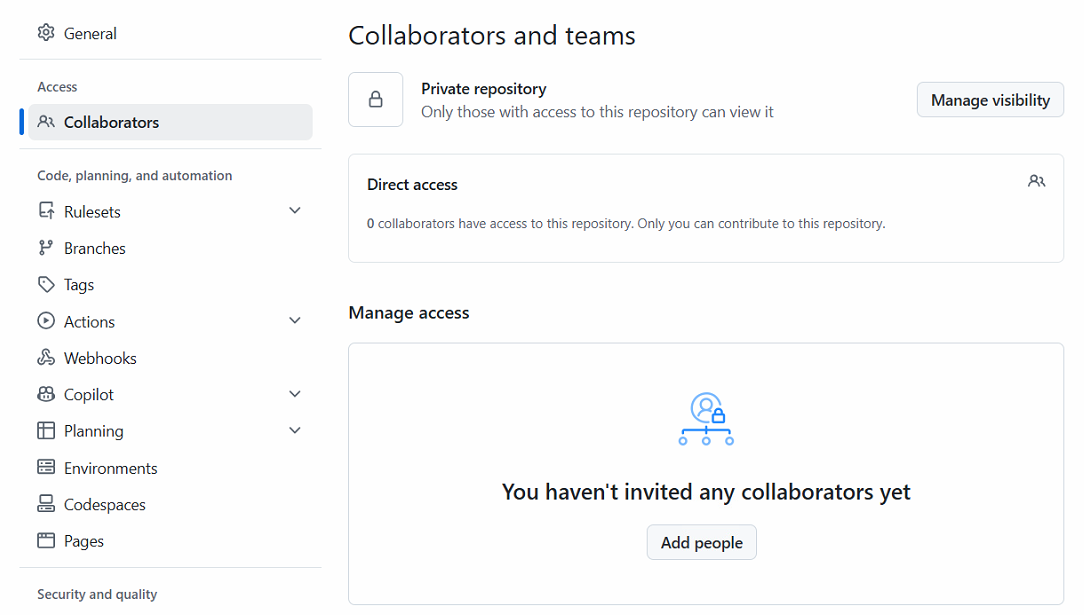Go to Pages settings
1084x615 pixels.
(170, 541)
